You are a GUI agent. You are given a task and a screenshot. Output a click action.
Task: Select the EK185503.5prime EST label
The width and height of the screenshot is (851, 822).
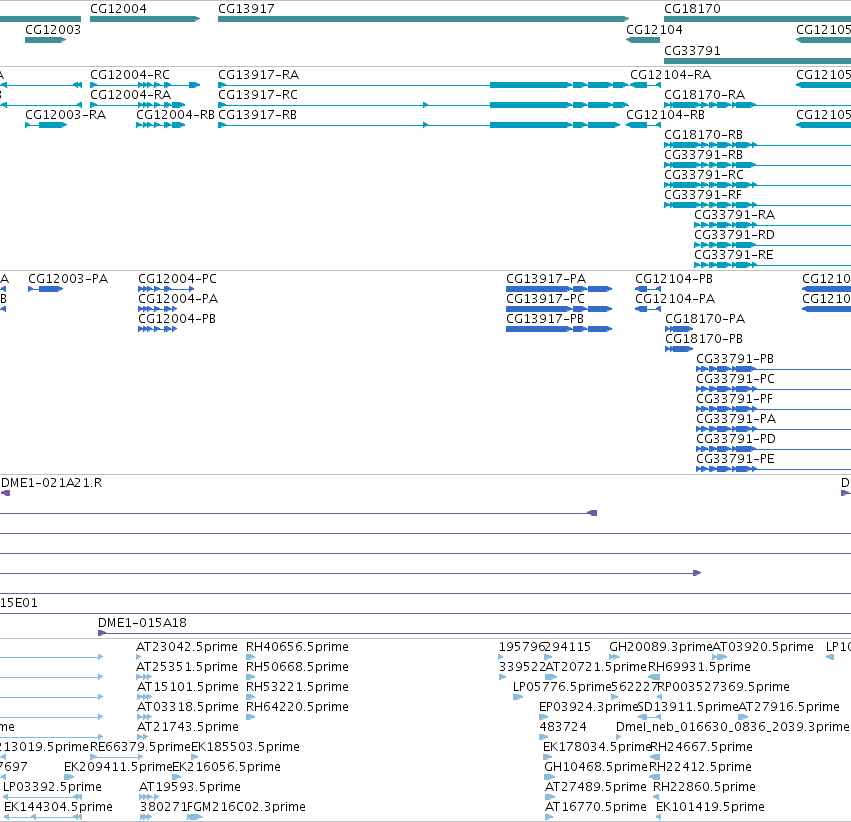(x=245, y=747)
